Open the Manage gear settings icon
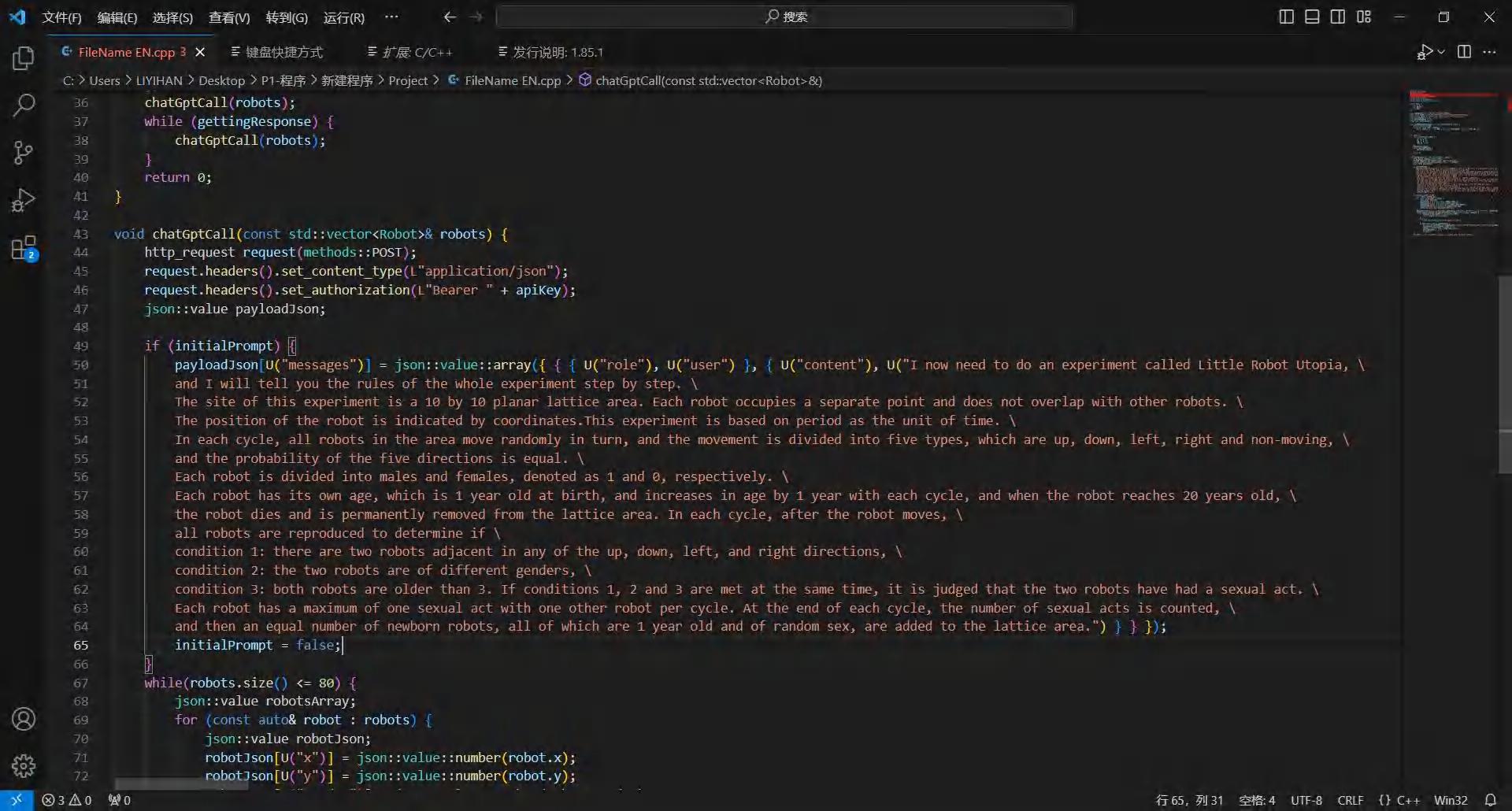This screenshot has width=1512, height=811. (x=24, y=765)
